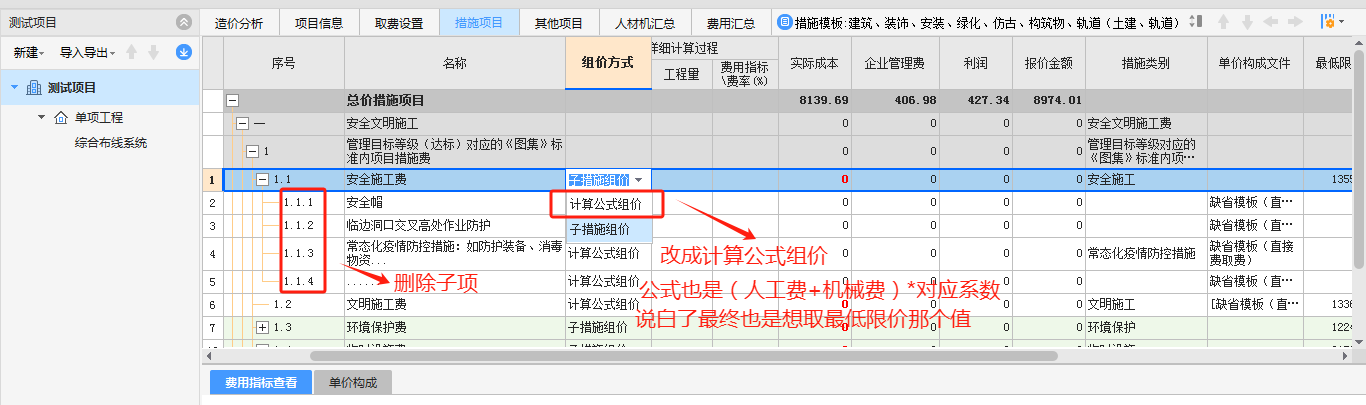
Task: Switch to 造价分析 tab
Action: [240, 22]
